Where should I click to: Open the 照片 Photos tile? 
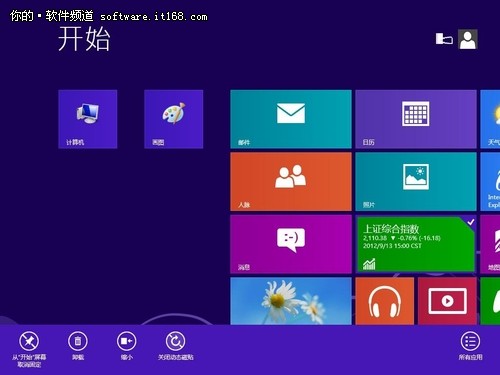(x=416, y=182)
